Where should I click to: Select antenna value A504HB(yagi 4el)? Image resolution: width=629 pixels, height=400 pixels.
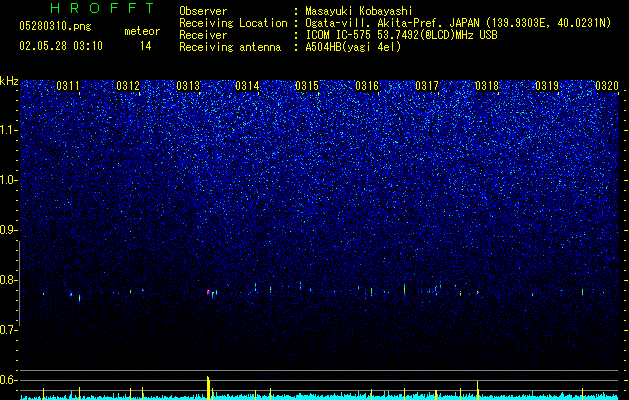coord(353,47)
